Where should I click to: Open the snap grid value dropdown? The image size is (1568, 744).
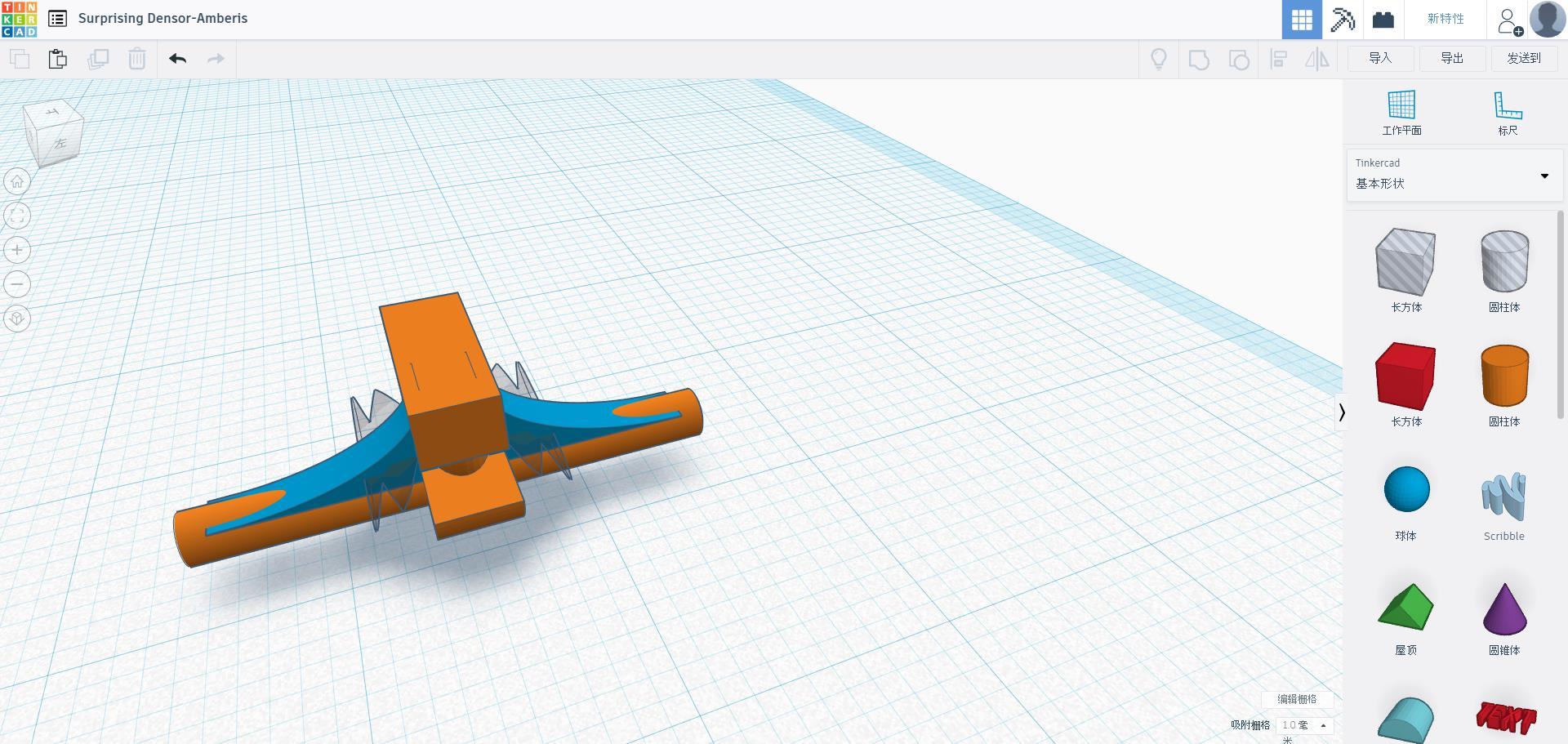1304,725
